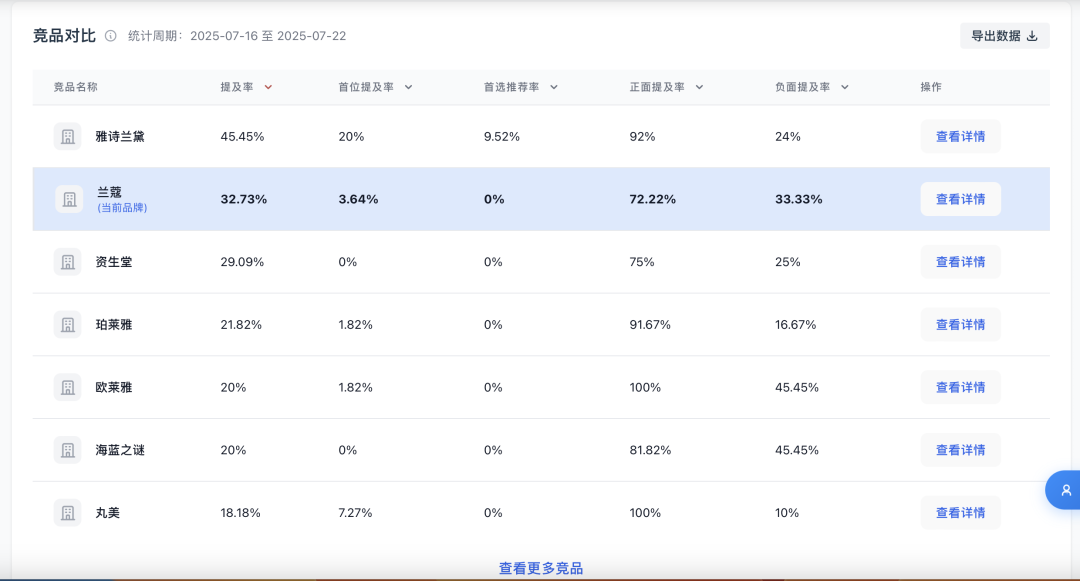Click the 竞品对比 section title
Screen dimensions: 1080x581
tap(64, 36)
